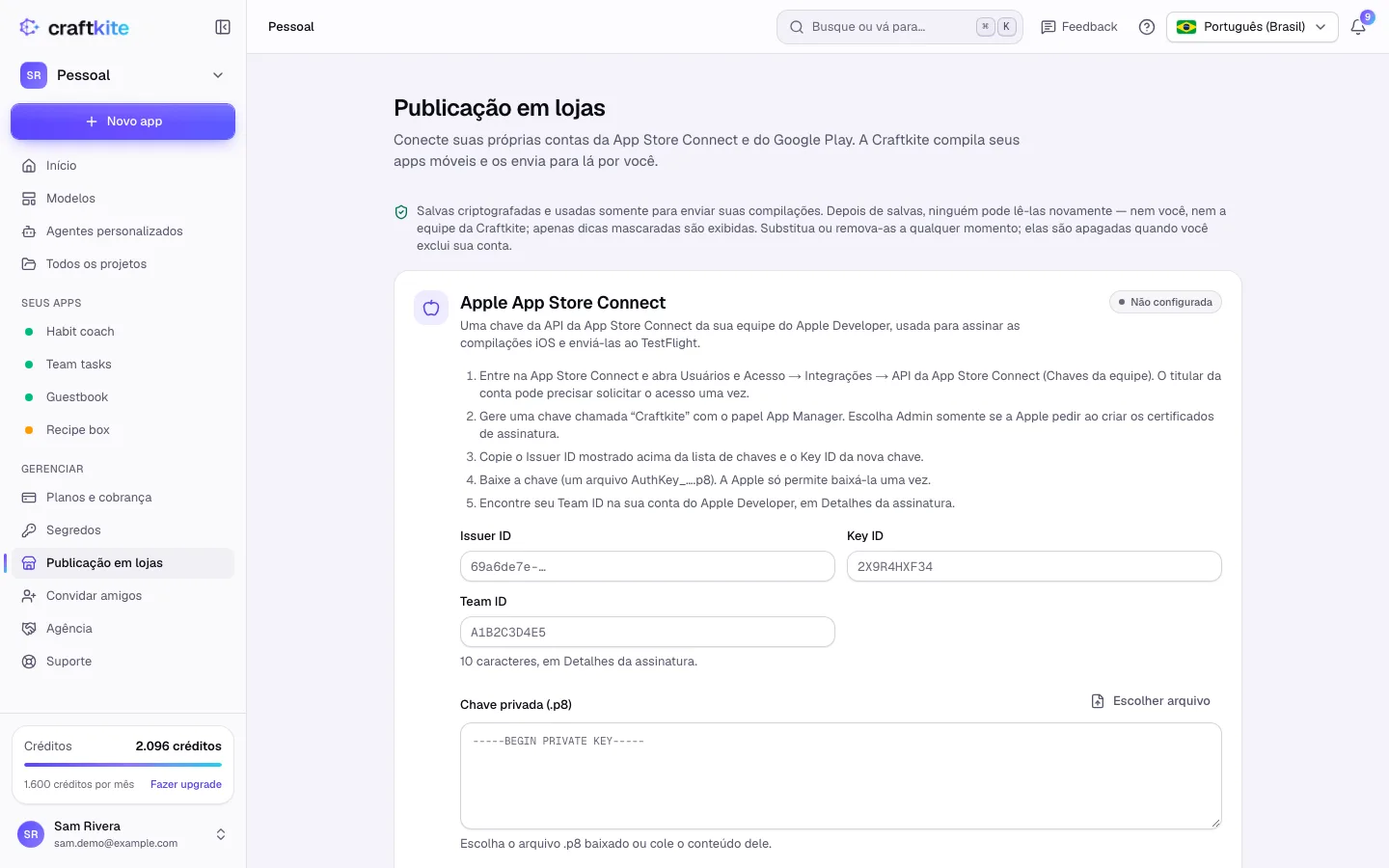1389x868 pixels.
Task: Click the Craftkite logo
Action: [x=74, y=27]
